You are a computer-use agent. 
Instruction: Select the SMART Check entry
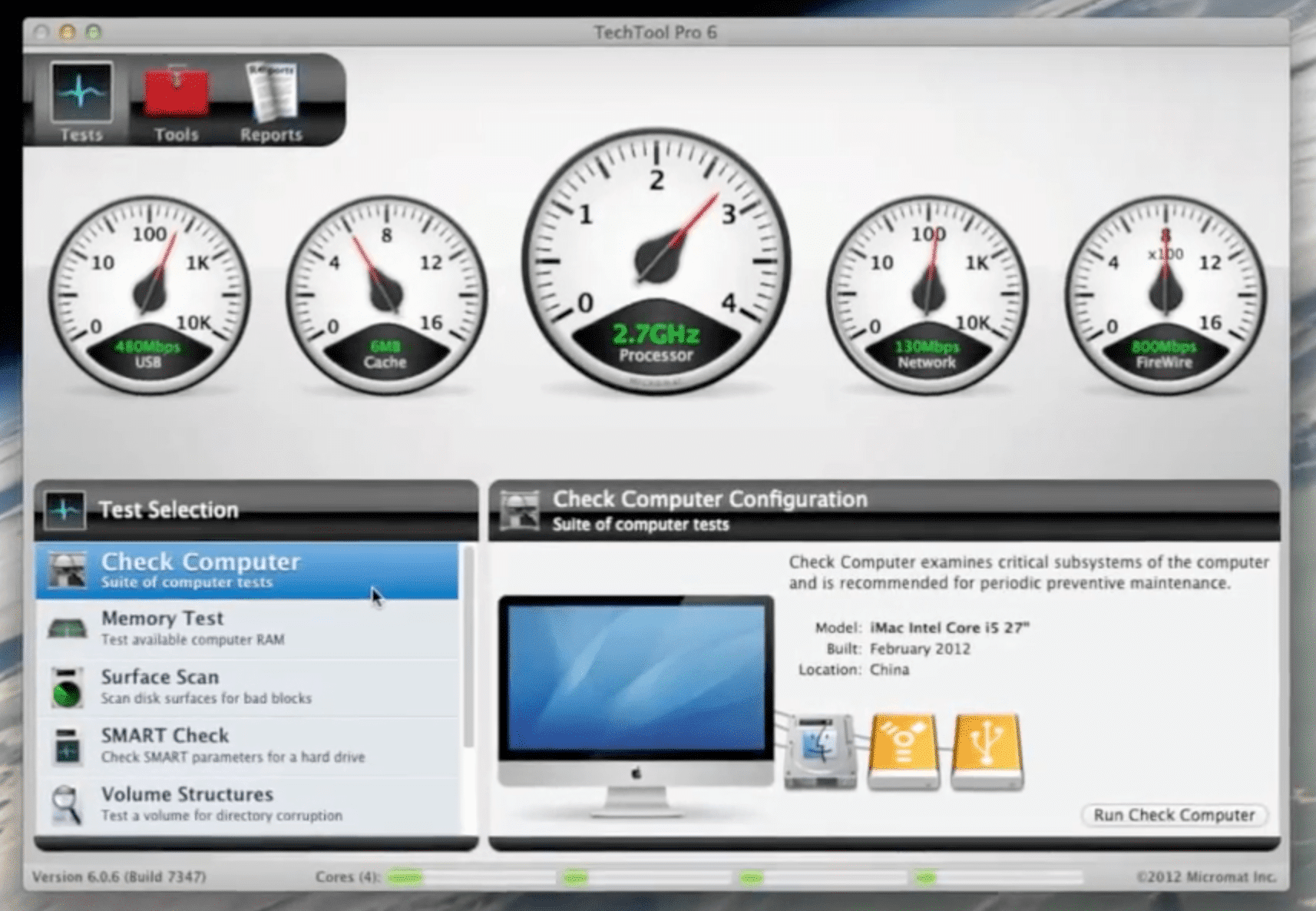[247, 746]
